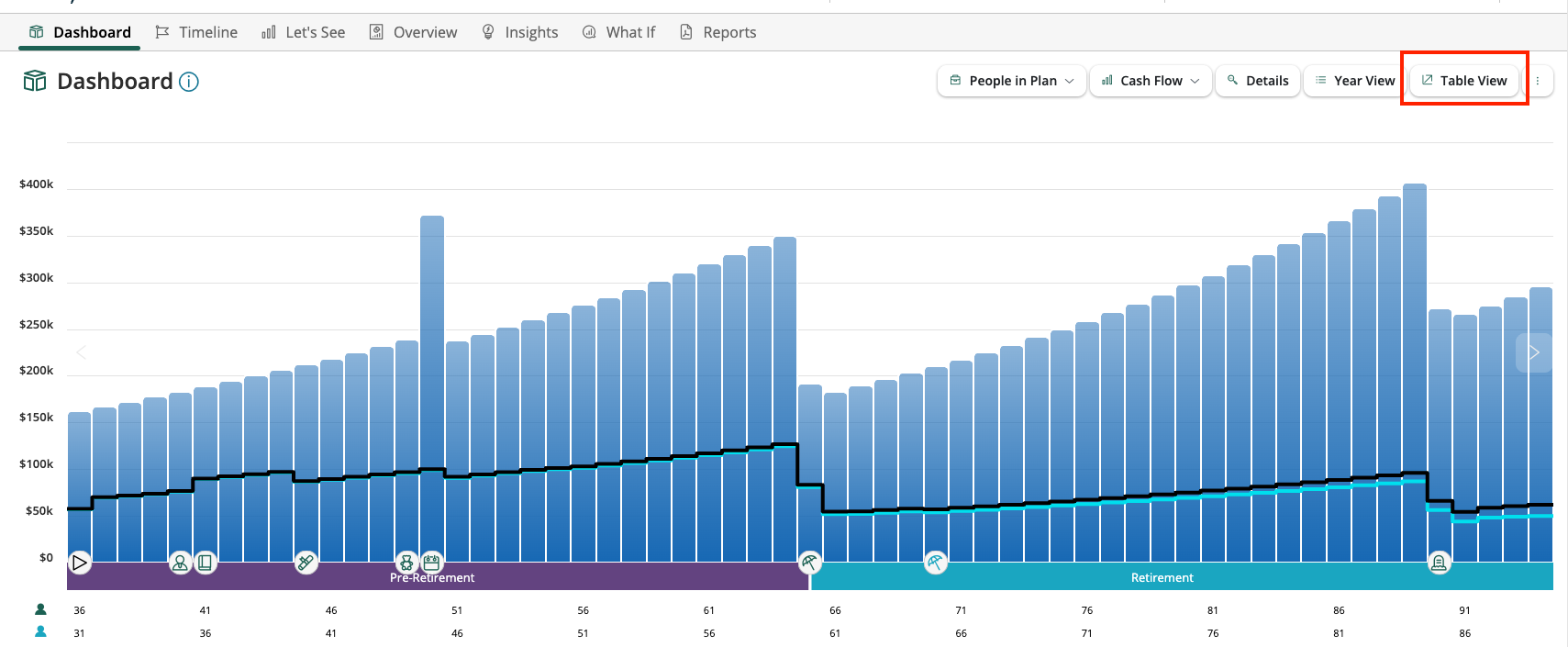Open the What If tab
This screenshot has width=1568, height=647.
[619, 32]
